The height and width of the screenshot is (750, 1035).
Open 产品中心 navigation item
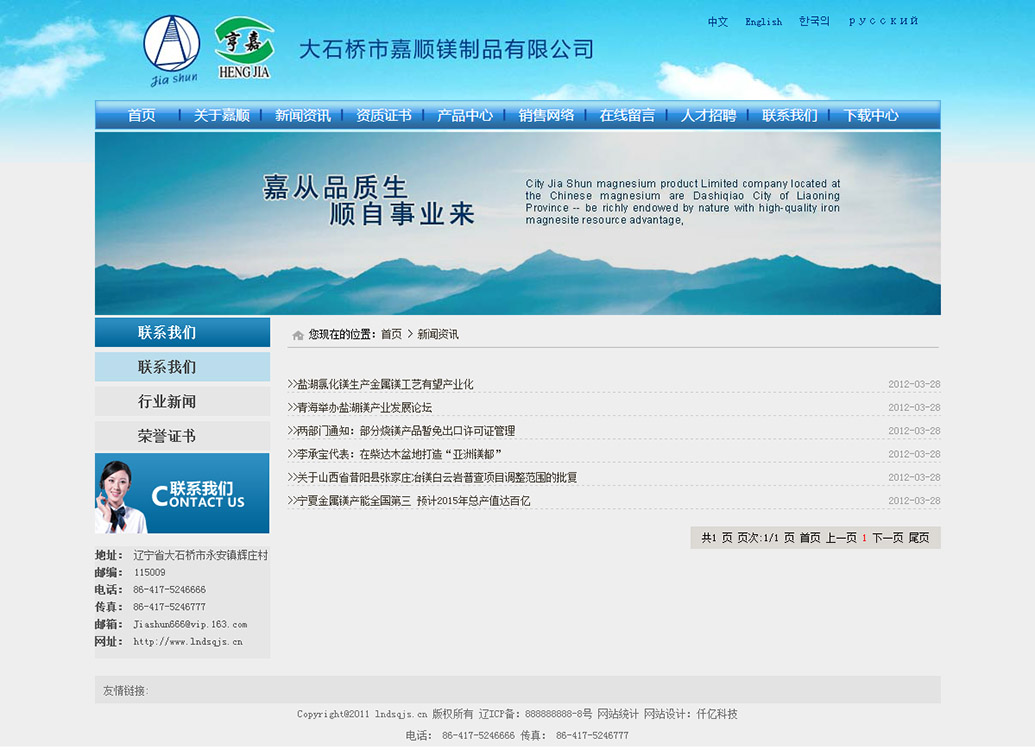(x=465, y=115)
